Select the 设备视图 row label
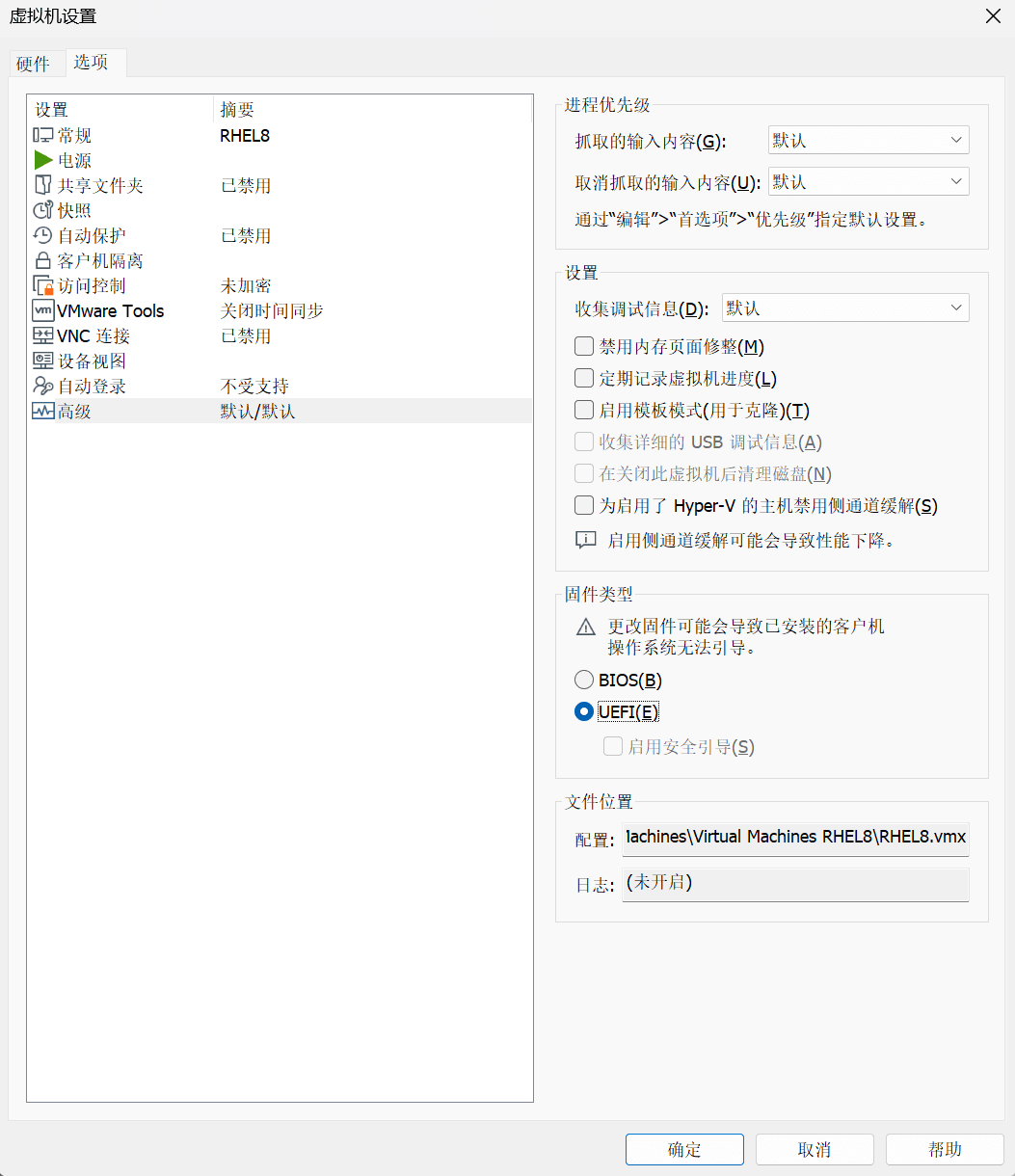Viewport: 1015px width, 1176px height. click(x=93, y=361)
